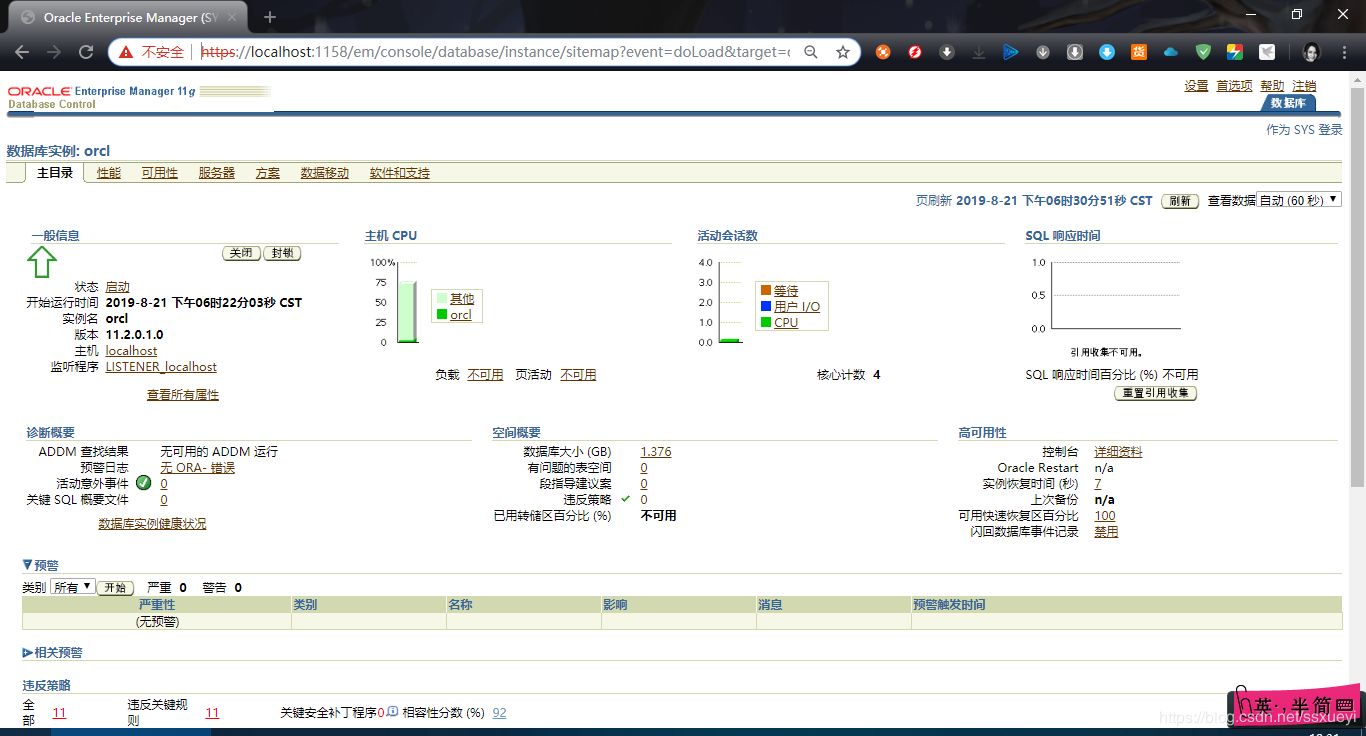Expand the 相关预警 section
1366x736 pixels.
pos(28,653)
